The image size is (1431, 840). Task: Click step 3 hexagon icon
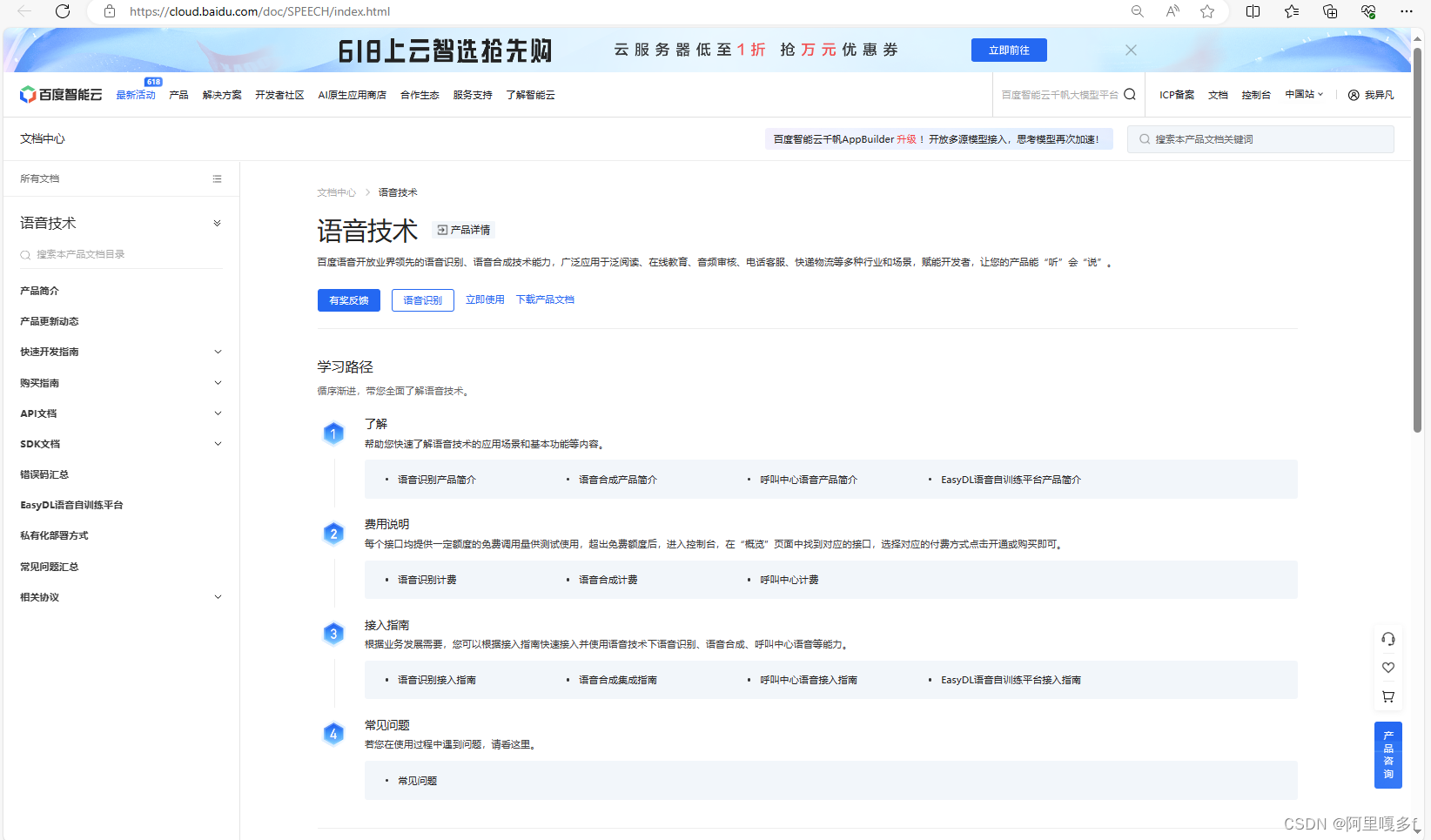333,634
